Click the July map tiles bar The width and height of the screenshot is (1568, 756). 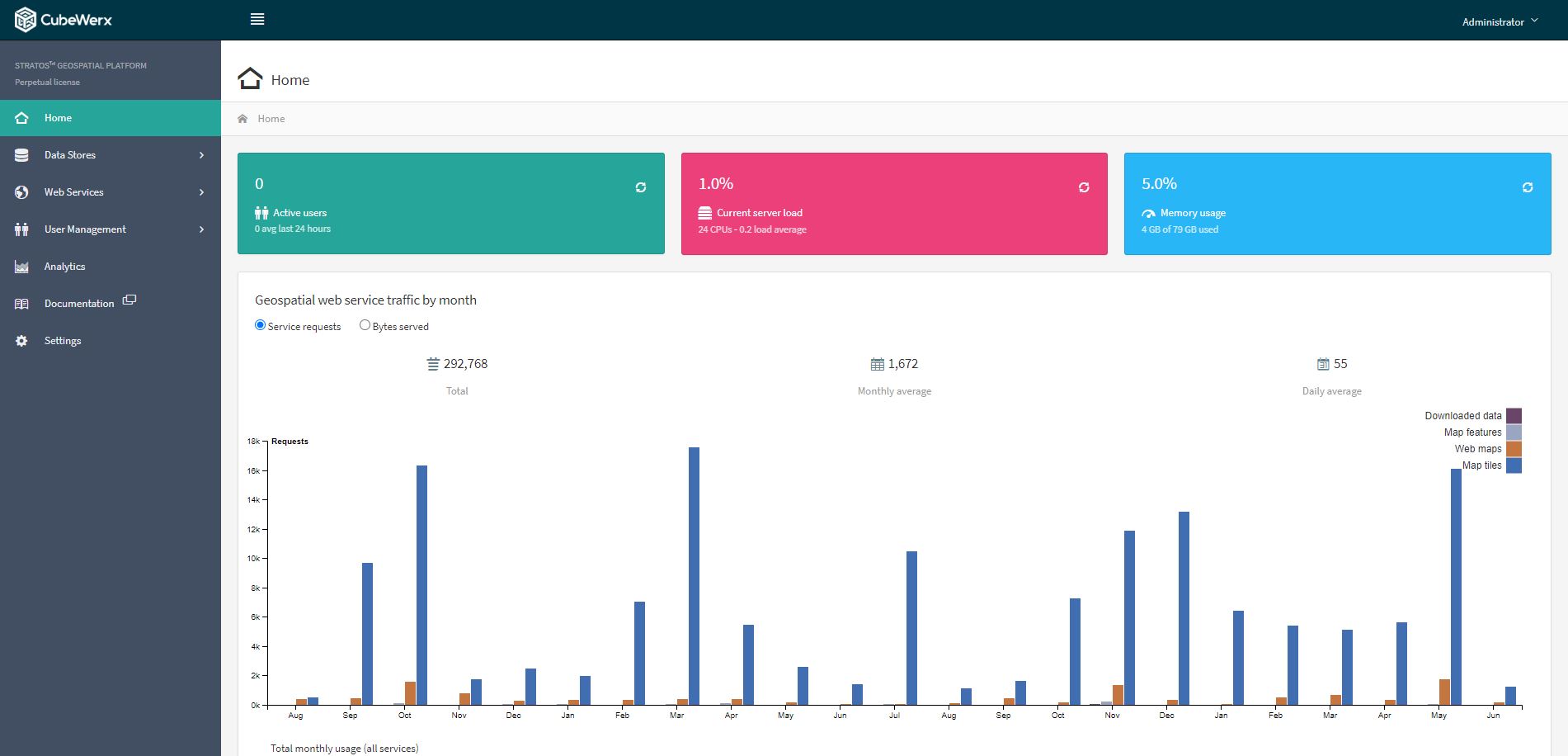tap(911, 628)
